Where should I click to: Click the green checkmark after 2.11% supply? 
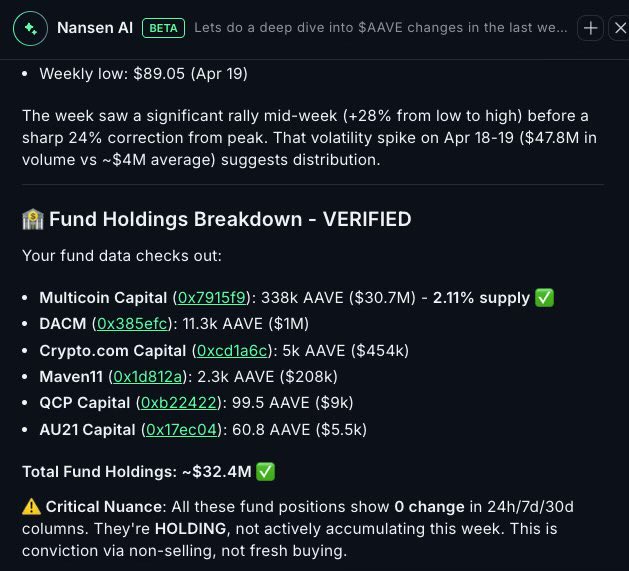point(545,298)
